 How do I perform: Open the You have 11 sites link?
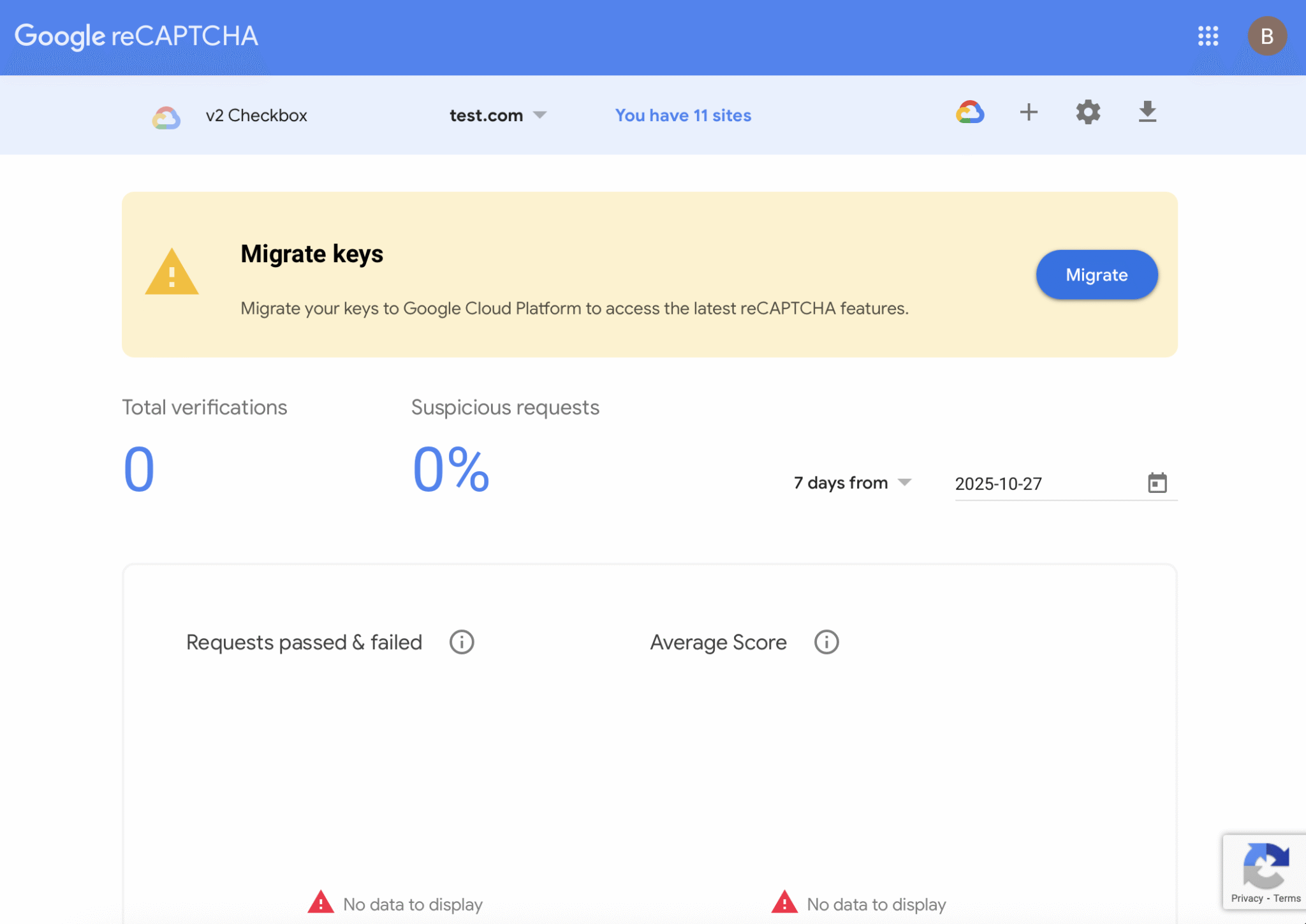click(x=682, y=115)
